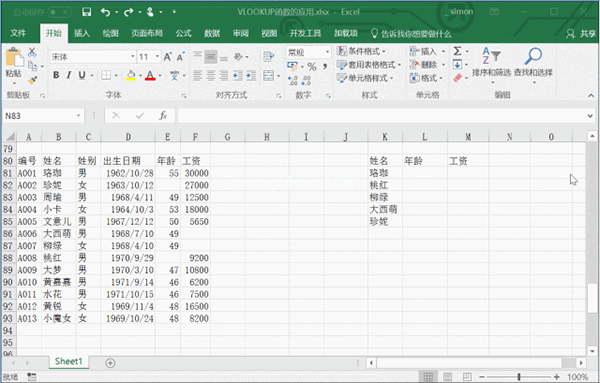
Task: Click Decrease decimal icon
Action: [306, 80]
